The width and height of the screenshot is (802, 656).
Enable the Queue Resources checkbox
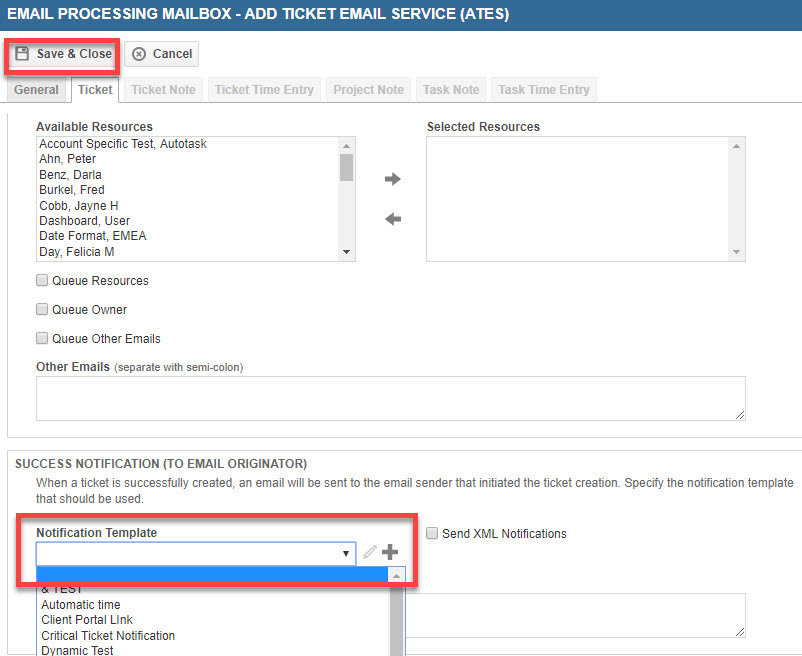(x=42, y=280)
